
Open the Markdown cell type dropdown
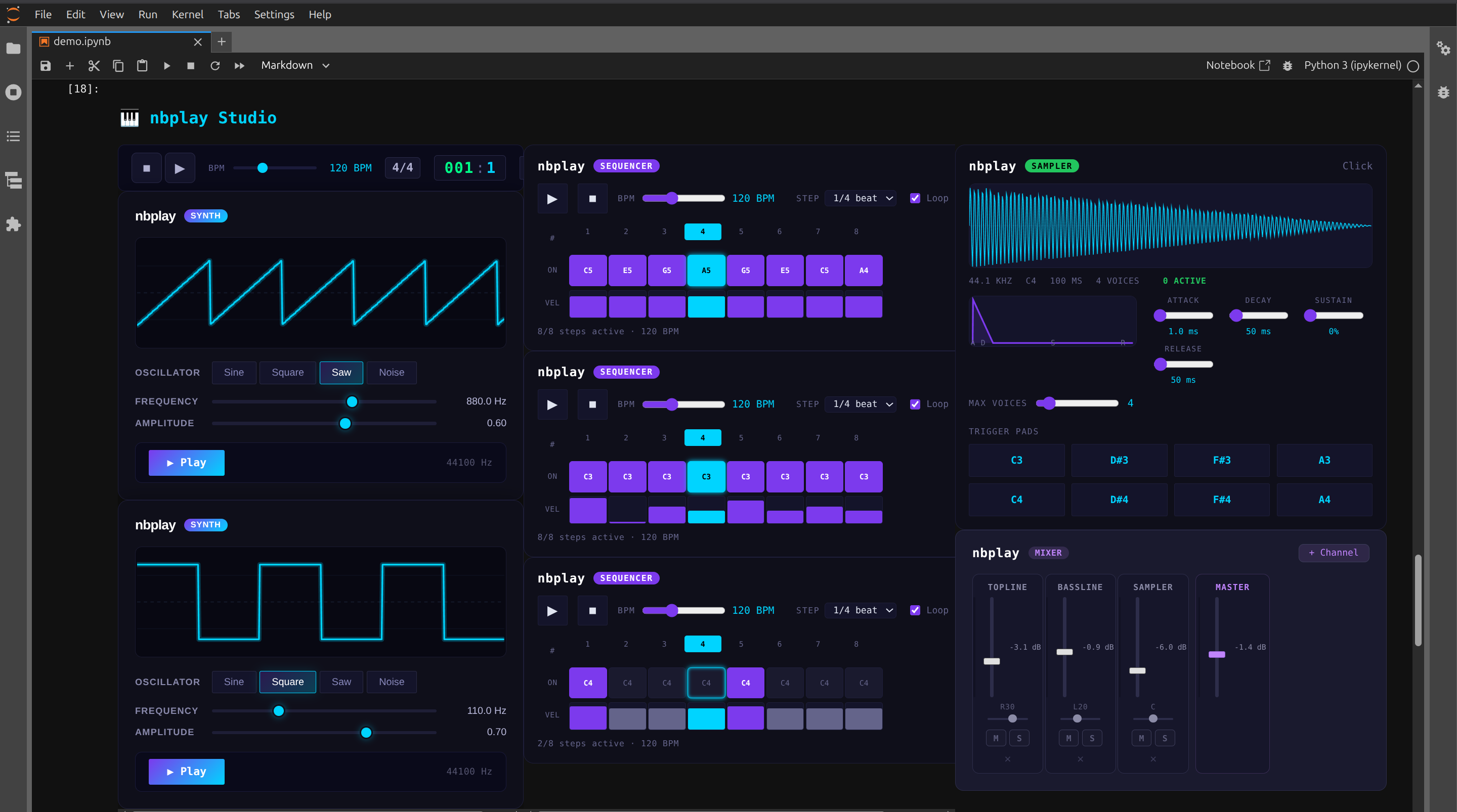coord(294,66)
